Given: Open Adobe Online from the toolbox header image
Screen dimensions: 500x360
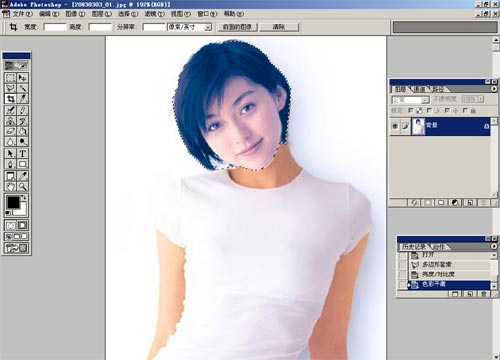Looking at the screenshot, I should [16, 65].
